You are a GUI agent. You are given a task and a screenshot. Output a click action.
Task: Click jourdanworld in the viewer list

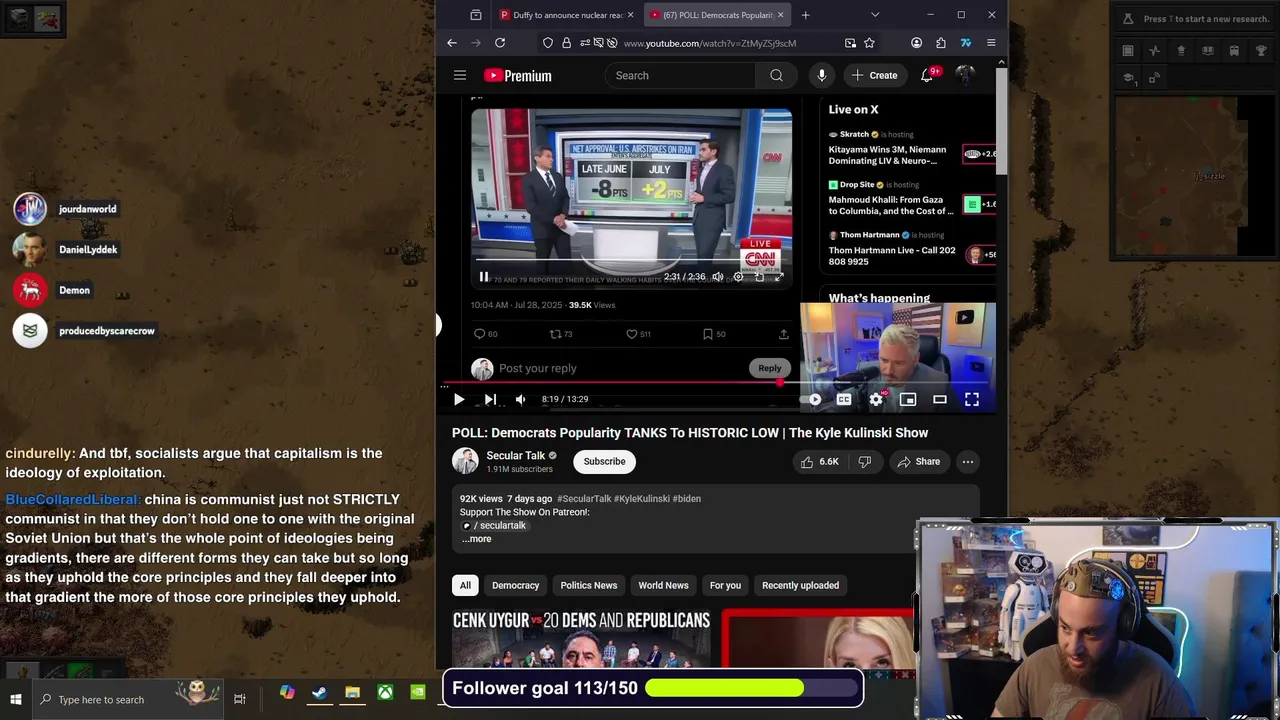(x=88, y=209)
